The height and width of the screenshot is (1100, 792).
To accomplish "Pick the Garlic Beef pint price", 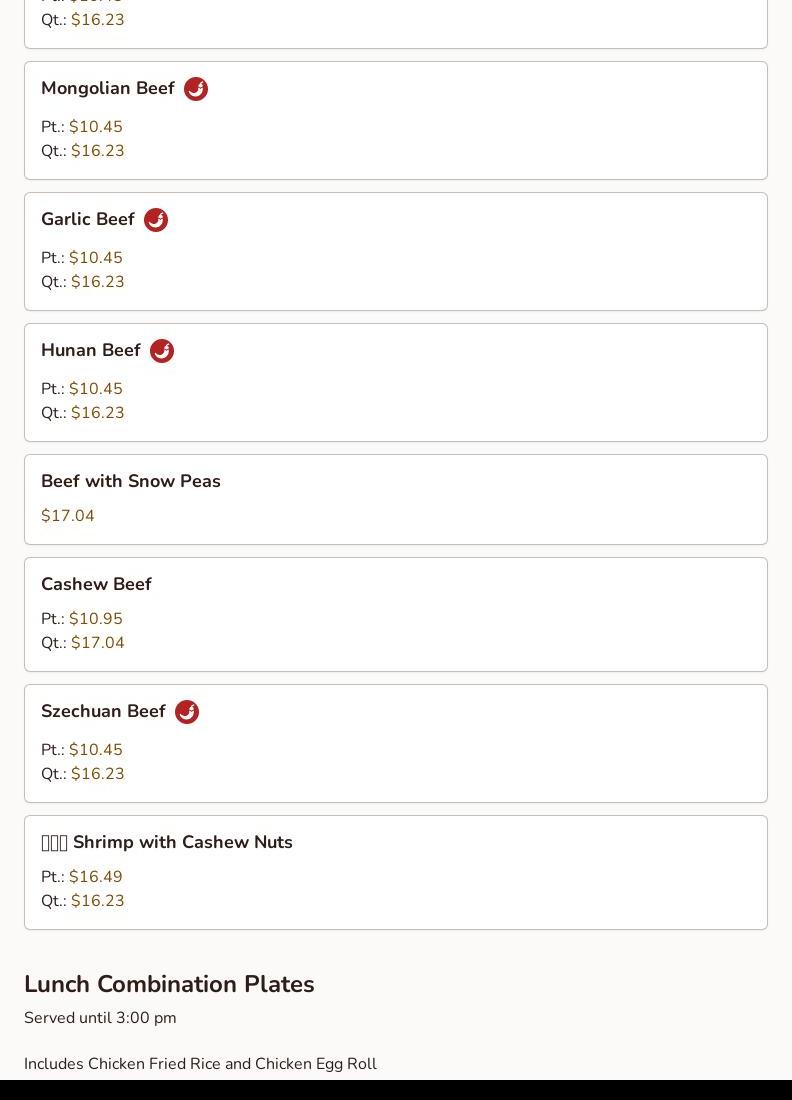I will pos(96,258).
